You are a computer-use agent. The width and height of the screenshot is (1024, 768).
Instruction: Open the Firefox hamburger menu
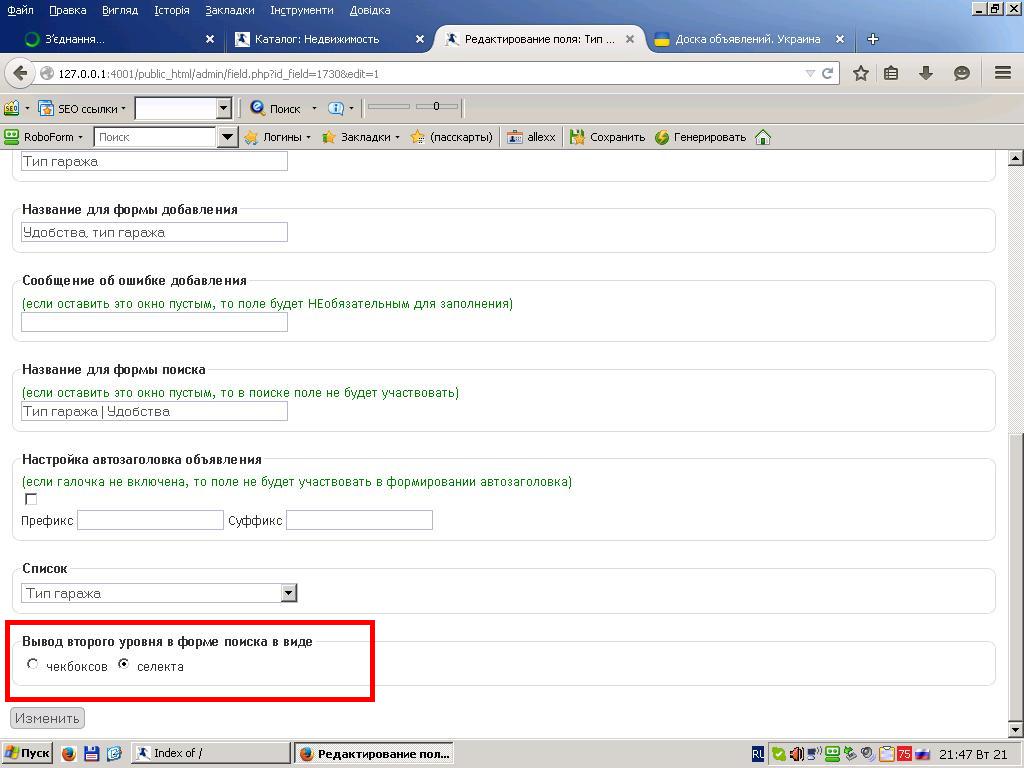[1003, 72]
